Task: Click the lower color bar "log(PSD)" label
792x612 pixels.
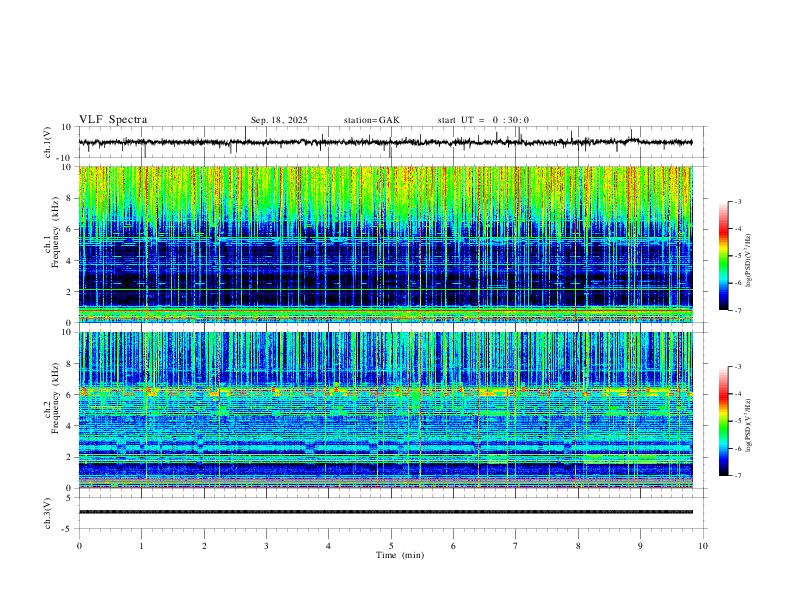Action: click(749, 425)
